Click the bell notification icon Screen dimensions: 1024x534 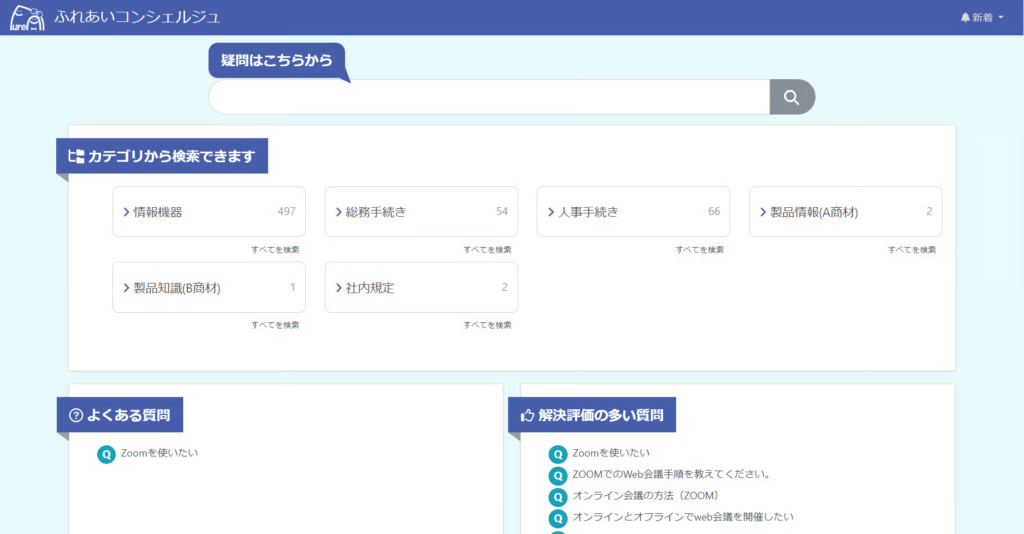(x=965, y=18)
